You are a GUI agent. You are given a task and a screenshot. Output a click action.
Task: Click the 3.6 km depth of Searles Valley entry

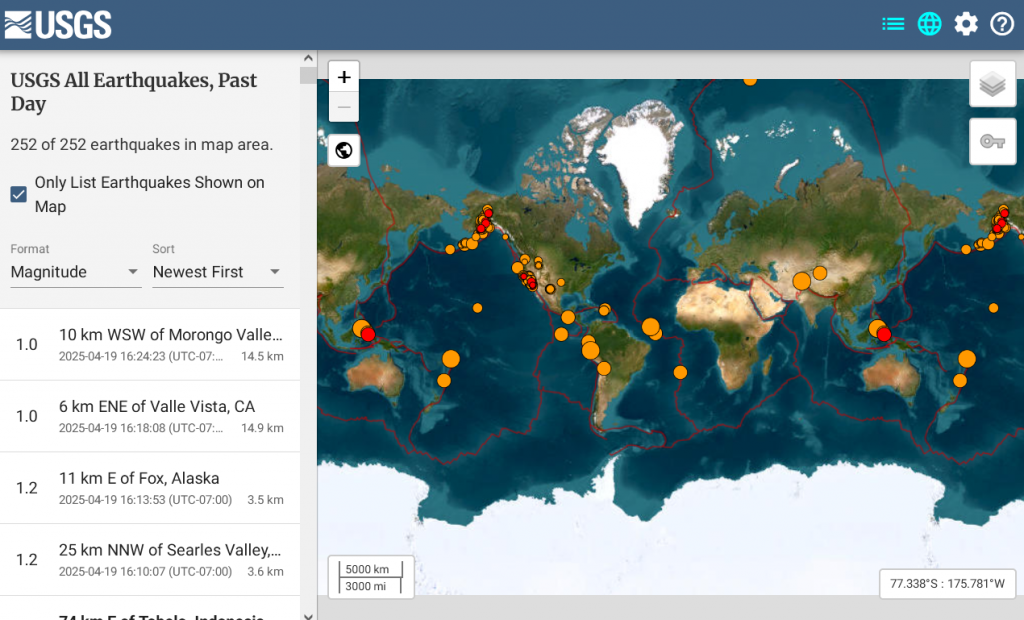(x=265, y=572)
